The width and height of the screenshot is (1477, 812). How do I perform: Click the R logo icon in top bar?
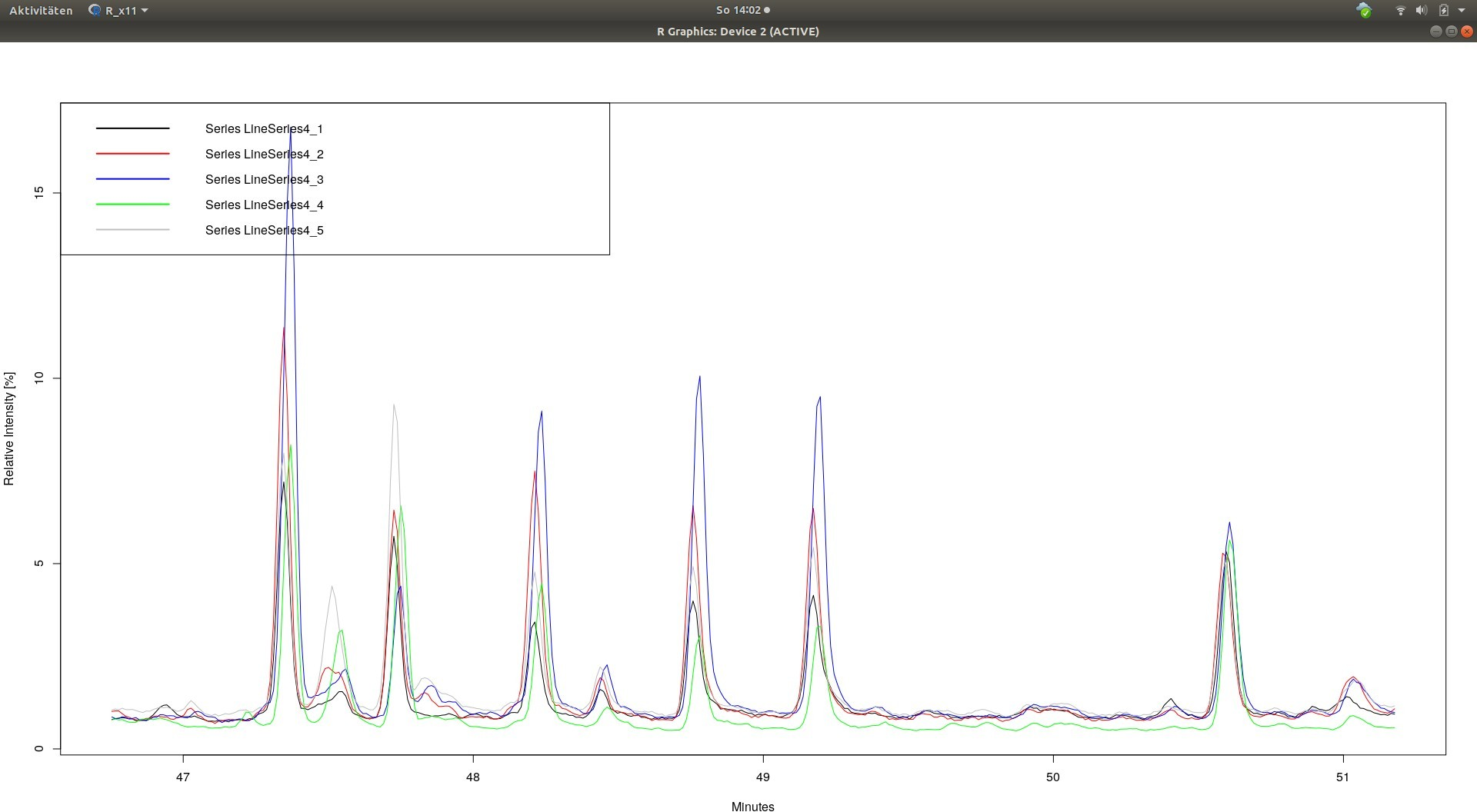click(x=95, y=10)
